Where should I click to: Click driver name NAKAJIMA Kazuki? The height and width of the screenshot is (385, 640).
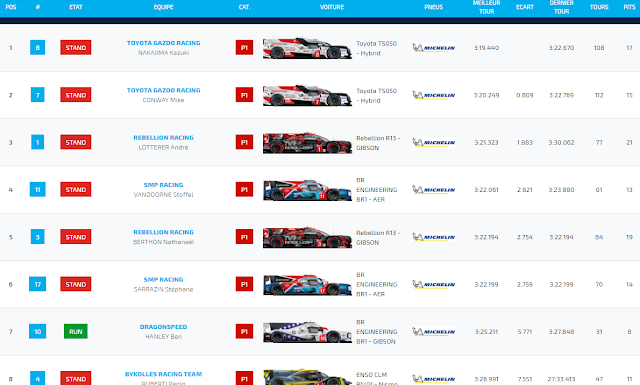point(163,53)
